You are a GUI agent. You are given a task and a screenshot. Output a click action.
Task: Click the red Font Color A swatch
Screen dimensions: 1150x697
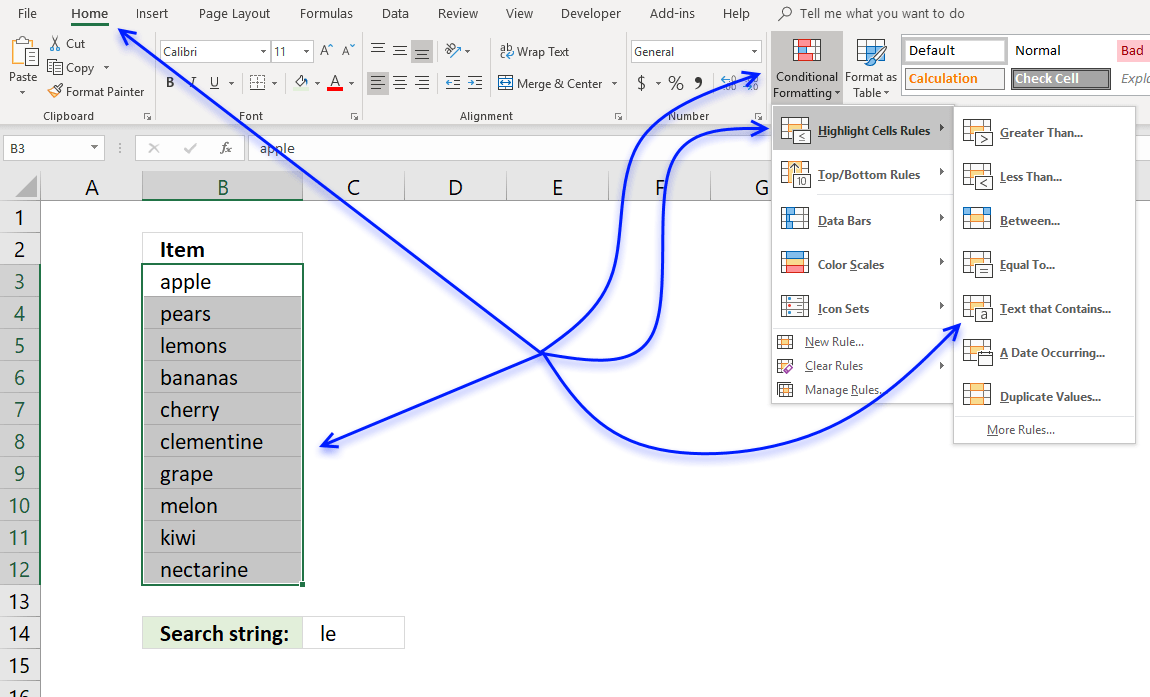click(x=335, y=83)
